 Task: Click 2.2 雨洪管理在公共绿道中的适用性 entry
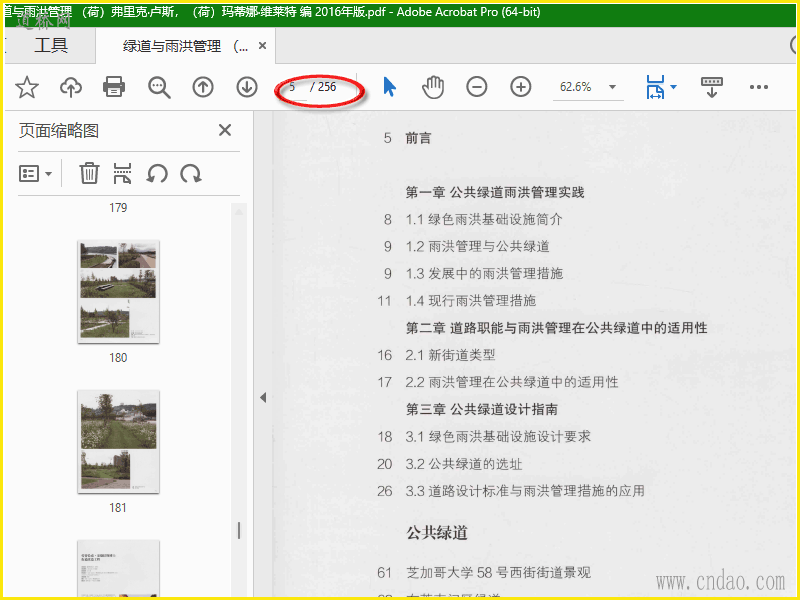[512, 382]
